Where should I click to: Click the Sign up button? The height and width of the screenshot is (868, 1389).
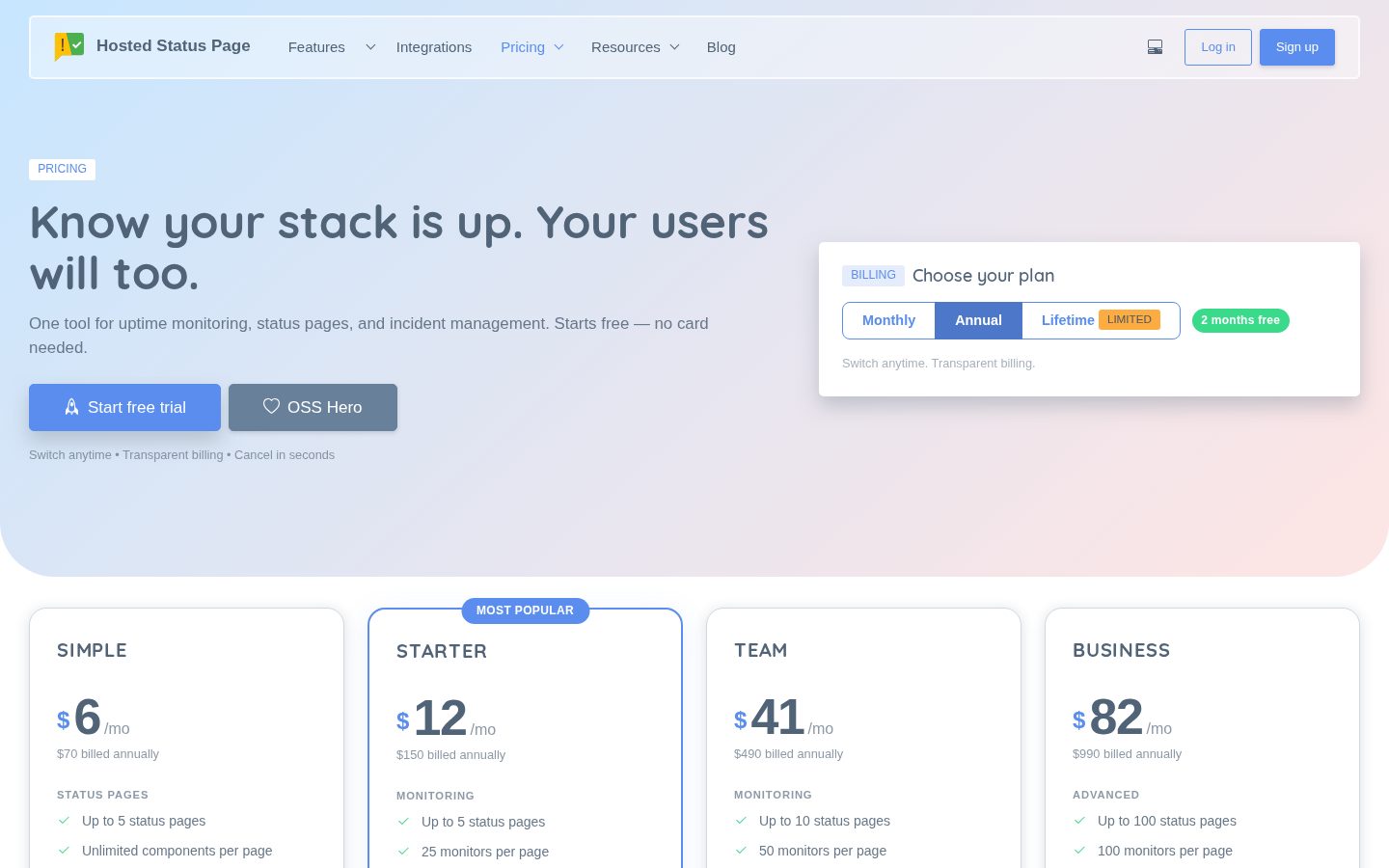(x=1297, y=47)
